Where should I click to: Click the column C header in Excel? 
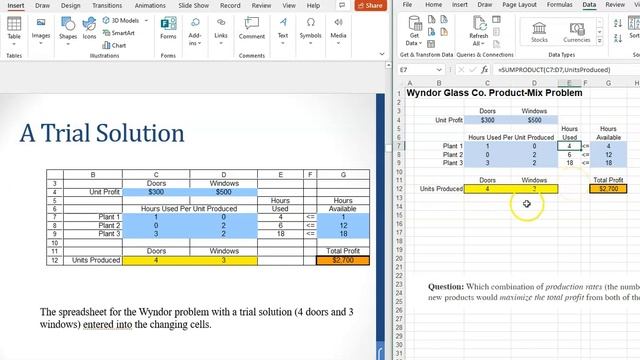coord(487,83)
